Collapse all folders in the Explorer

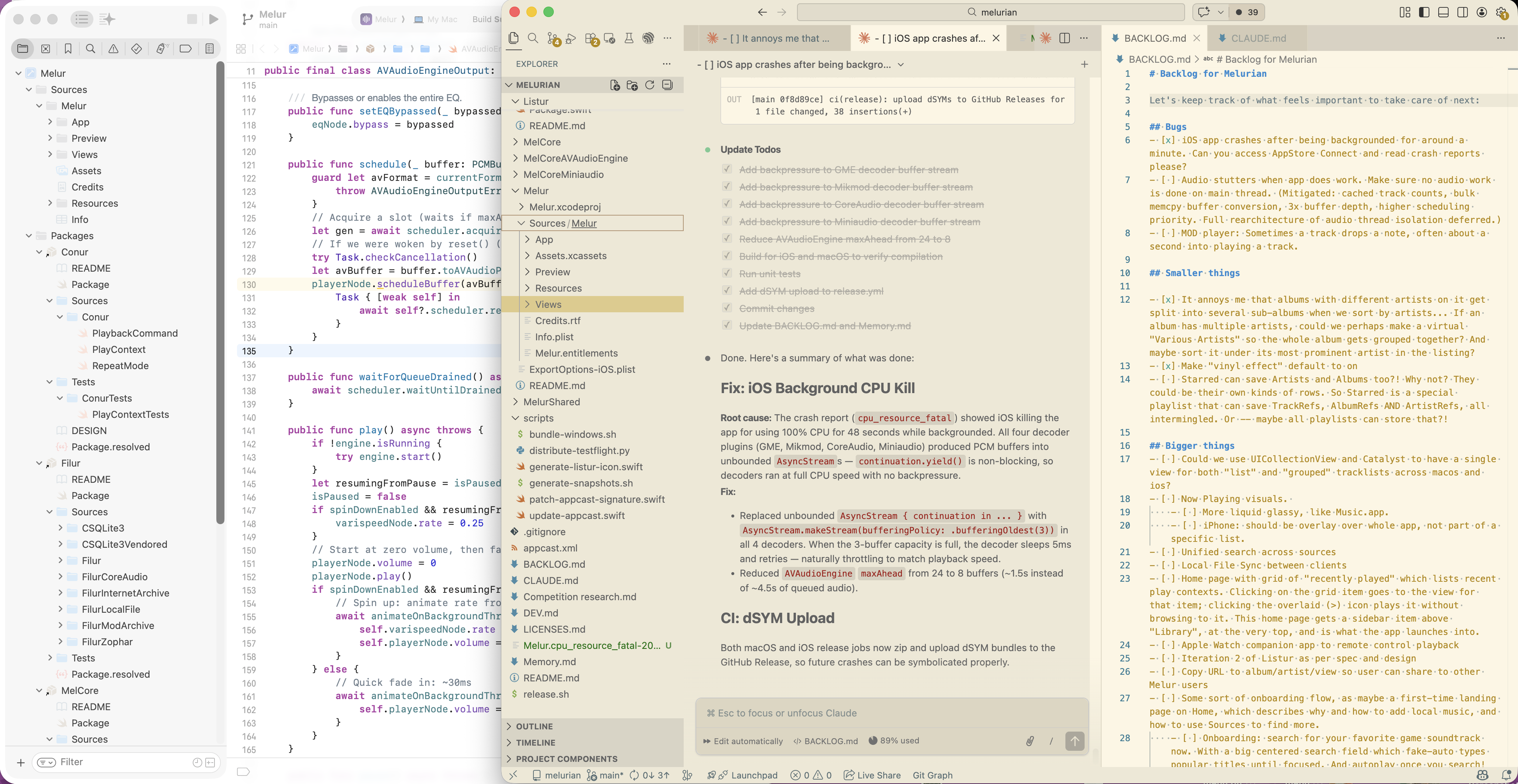point(667,85)
